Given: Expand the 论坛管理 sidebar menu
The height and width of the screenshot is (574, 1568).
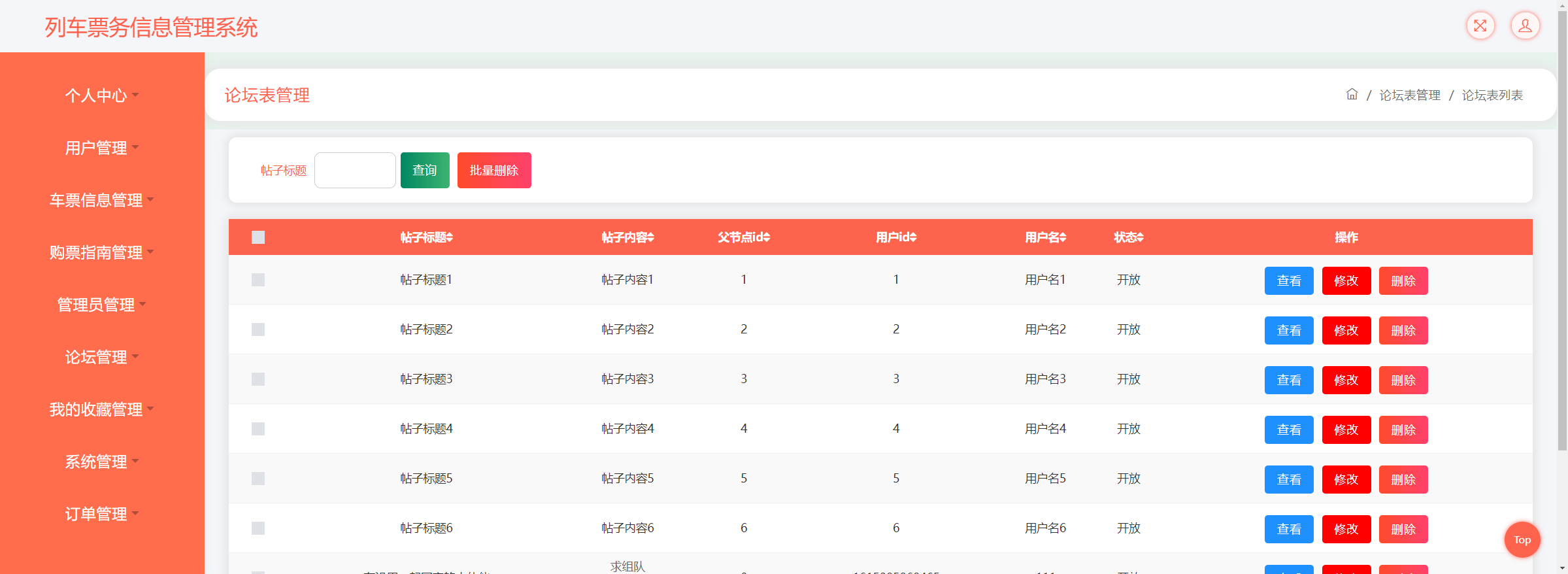Looking at the screenshot, I should 102,357.
